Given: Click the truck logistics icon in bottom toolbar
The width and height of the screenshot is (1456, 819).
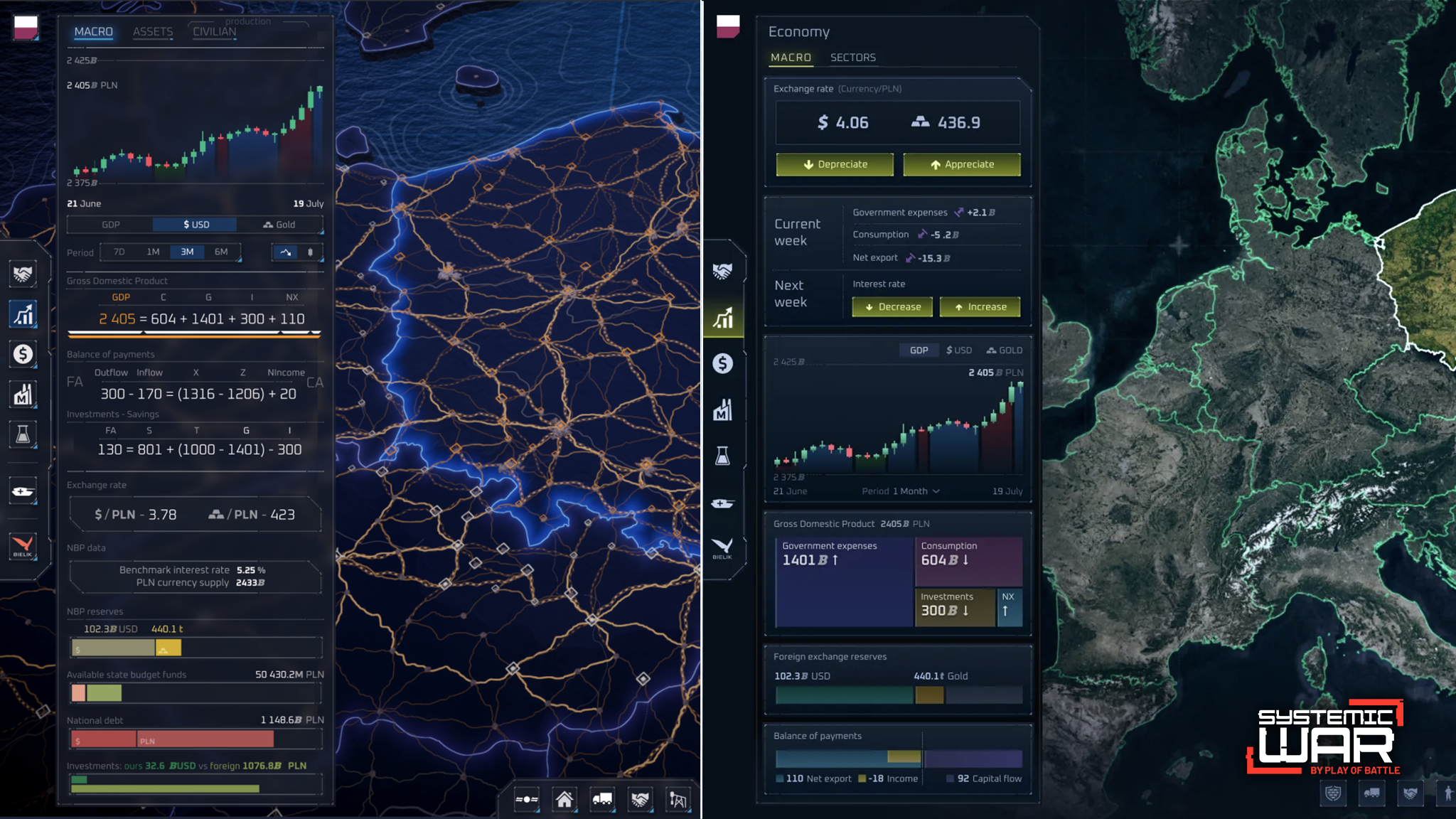Looking at the screenshot, I should click(x=602, y=799).
